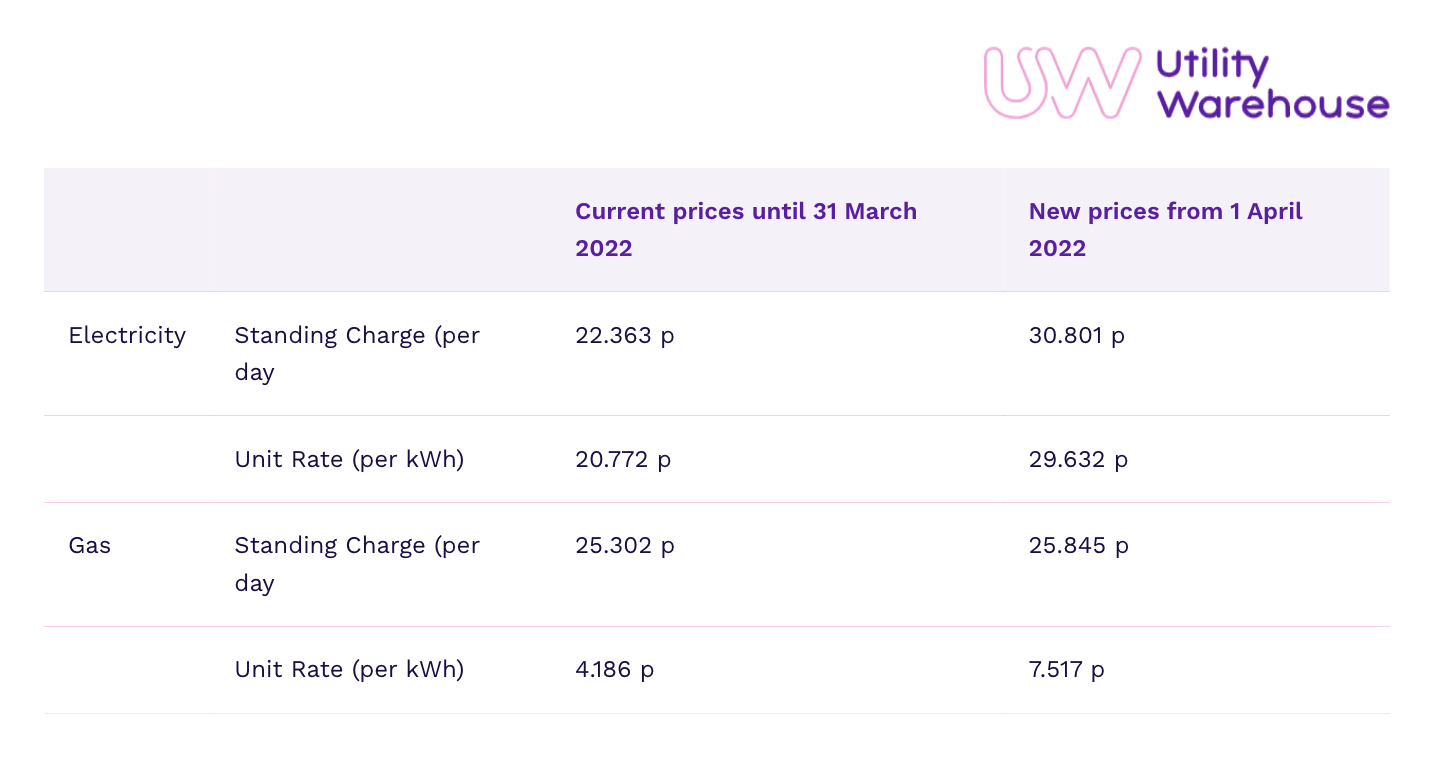The width and height of the screenshot is (1444, 758).
Task: Select the 'New prices from 1 April 2022' header
Action: tap(1165, 229)
